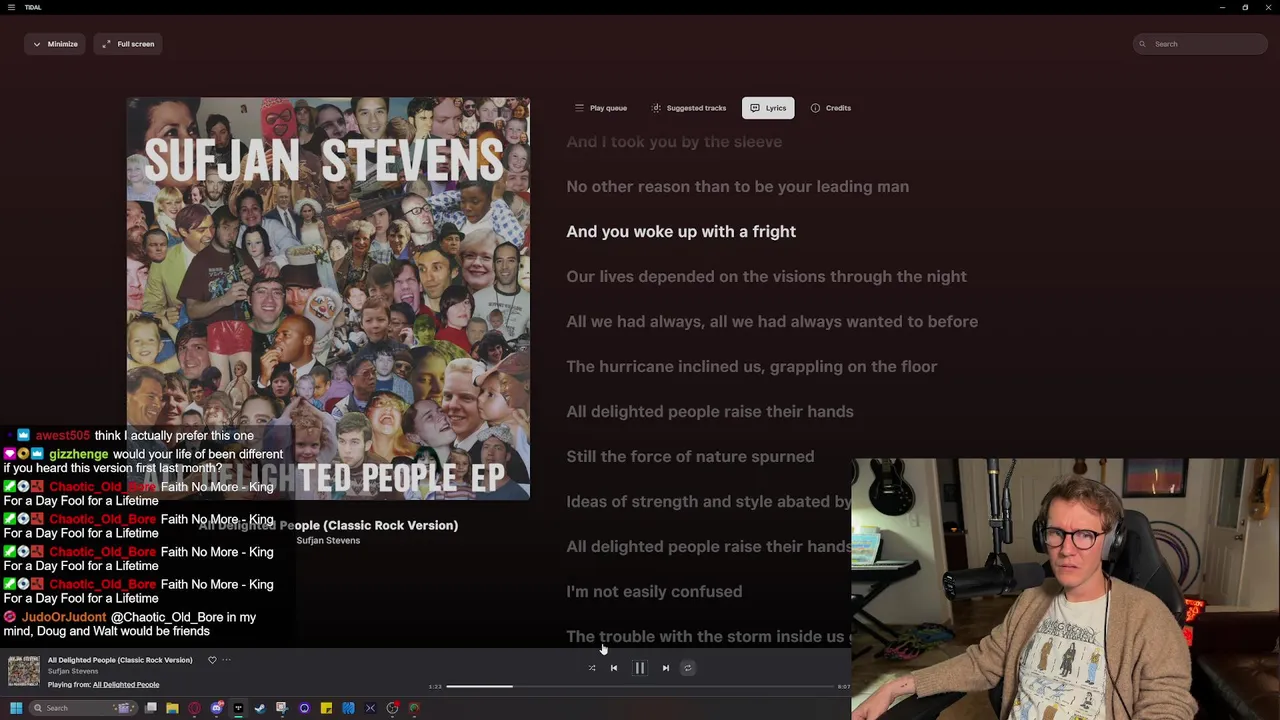Click the magnifier icon in TIDAL search
Image resolution: width=1280 pixels, height=720 pixels.
click(x=1143, y=44)
